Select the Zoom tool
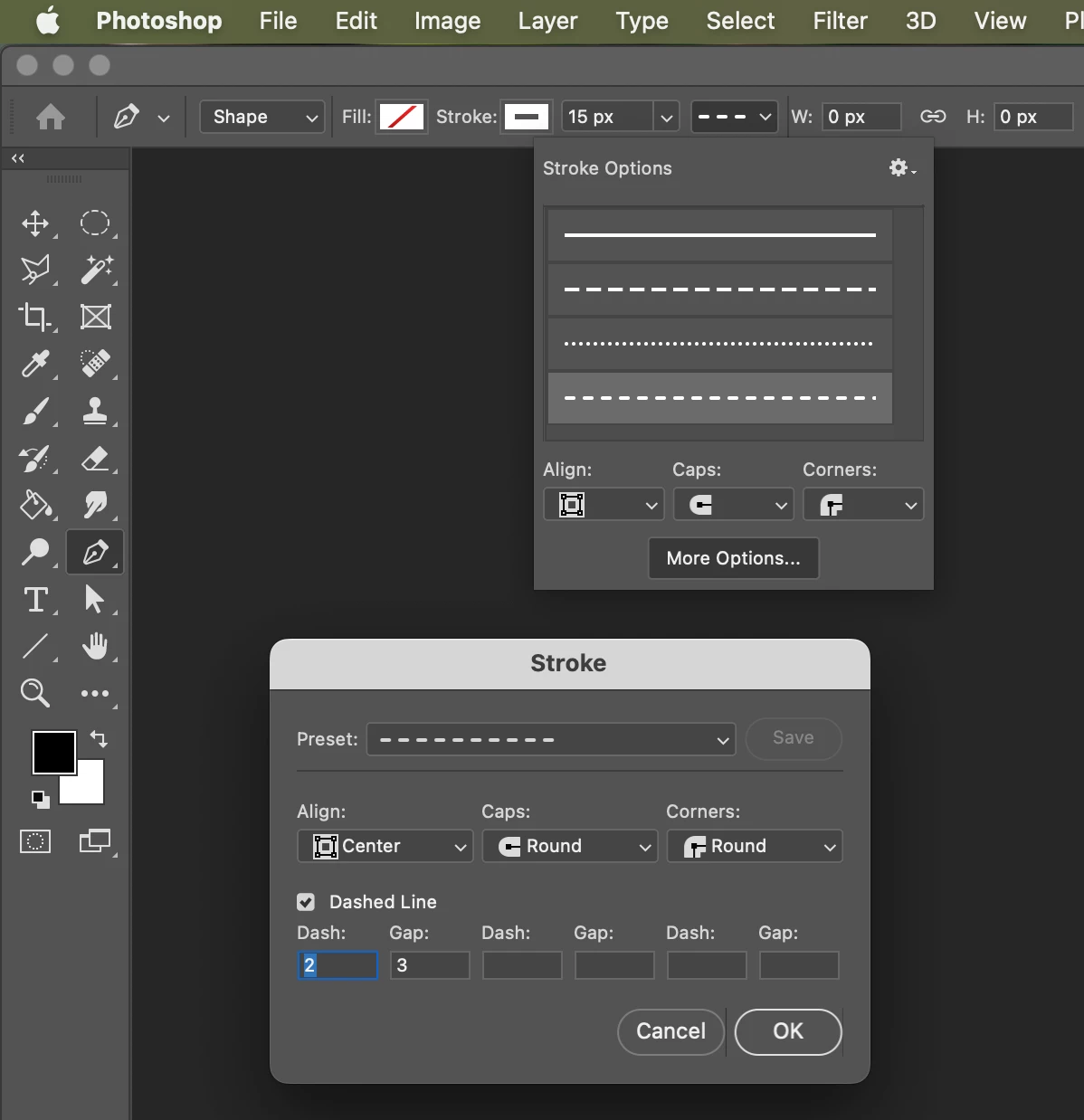The height and width of the screenshot is (1120, 1084). (35, 693)
